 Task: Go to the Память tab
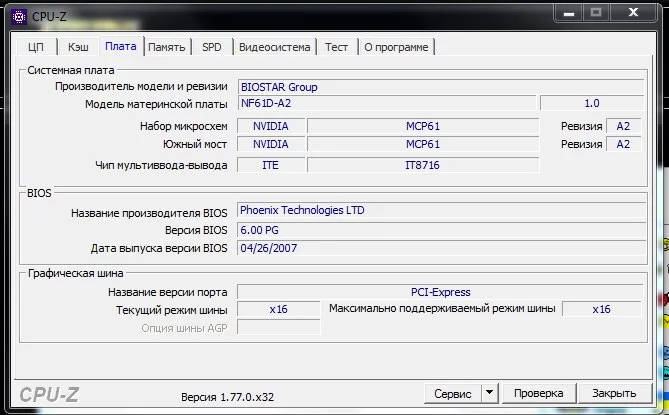[166, 47]
